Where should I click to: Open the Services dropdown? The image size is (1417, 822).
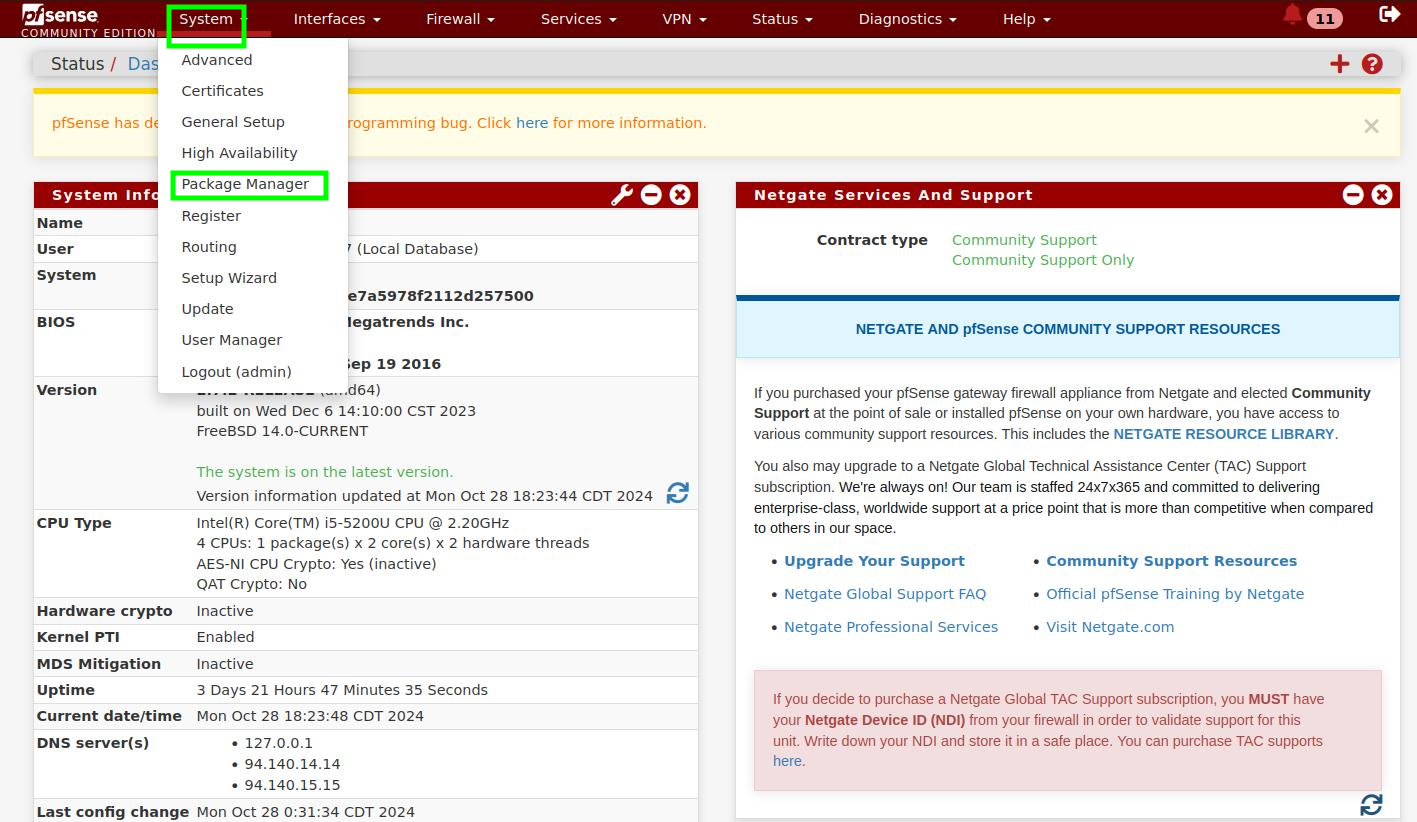point(578,19)
